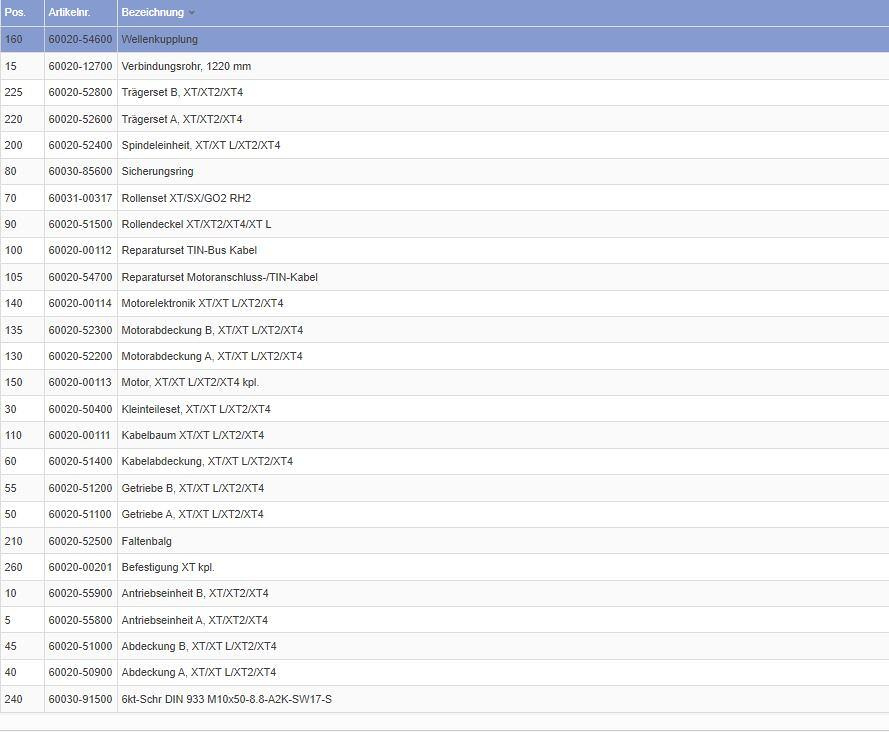Click Befestigung XT kpl. entry
This screenshot has width=889, height=732.
coord(168,568)
